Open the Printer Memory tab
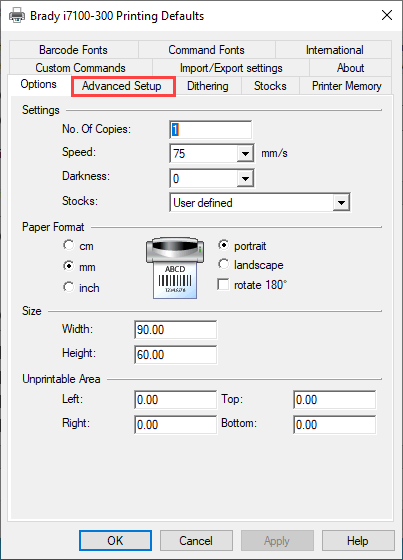Image resolution: width=403 pixels, height=560 pixels. pos(346,86)
